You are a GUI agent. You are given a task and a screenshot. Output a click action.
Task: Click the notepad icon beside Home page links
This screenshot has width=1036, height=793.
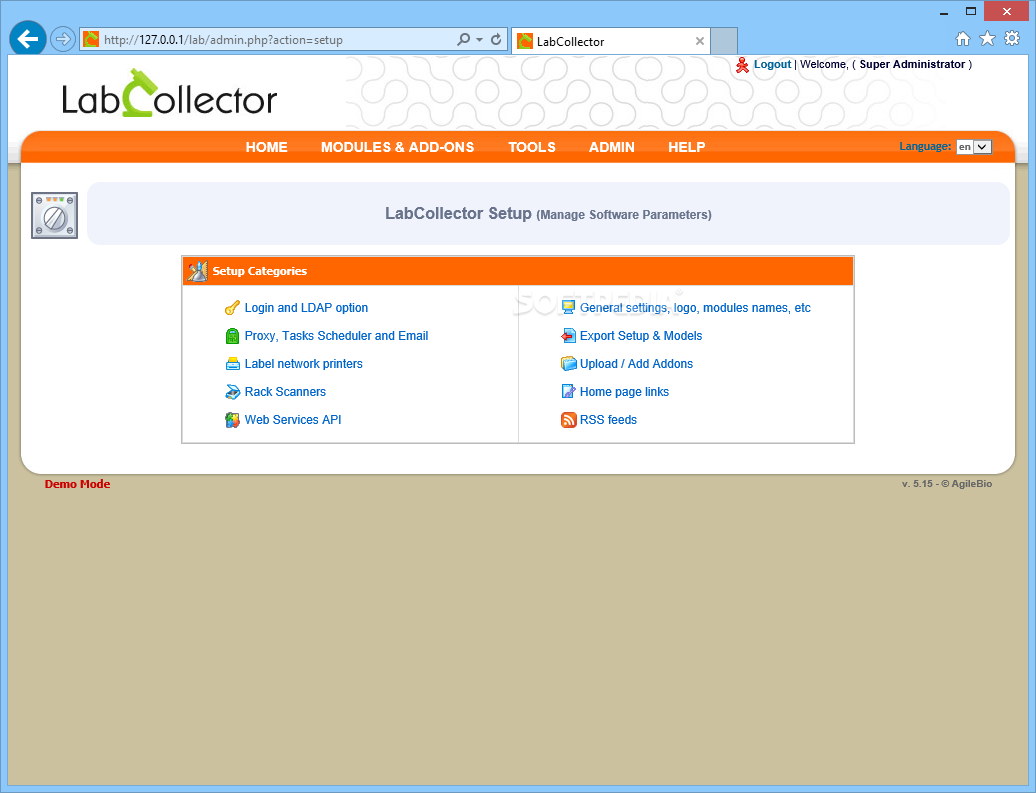click(x=568, y=392)
